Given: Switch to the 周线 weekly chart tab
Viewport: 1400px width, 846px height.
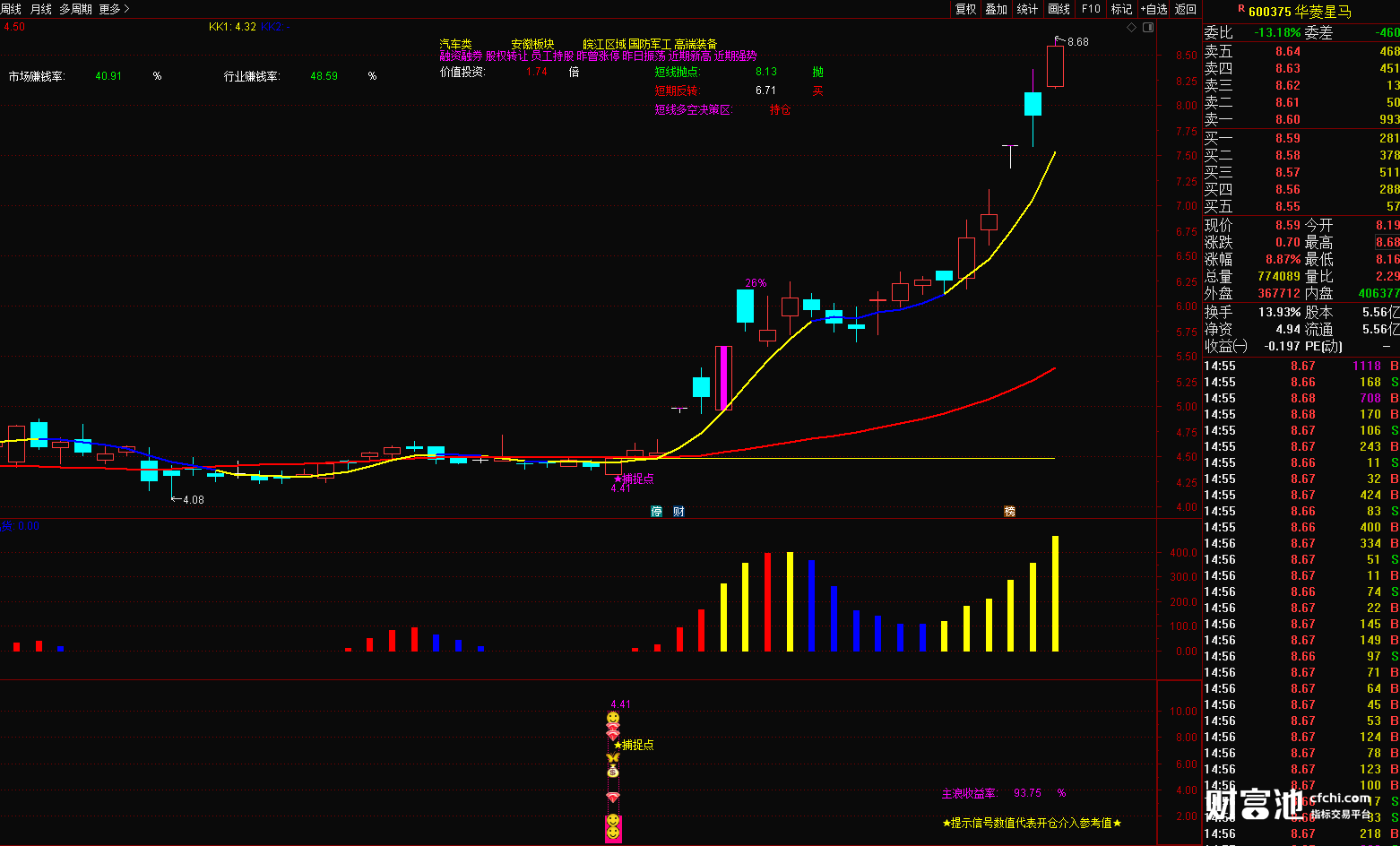Looking at the screenshot, I should [x=11, y=9].
